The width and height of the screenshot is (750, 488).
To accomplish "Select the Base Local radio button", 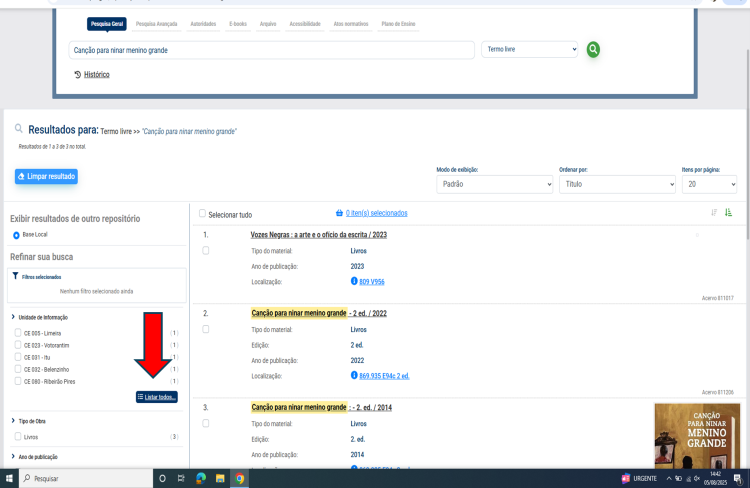I will point(16,235).
